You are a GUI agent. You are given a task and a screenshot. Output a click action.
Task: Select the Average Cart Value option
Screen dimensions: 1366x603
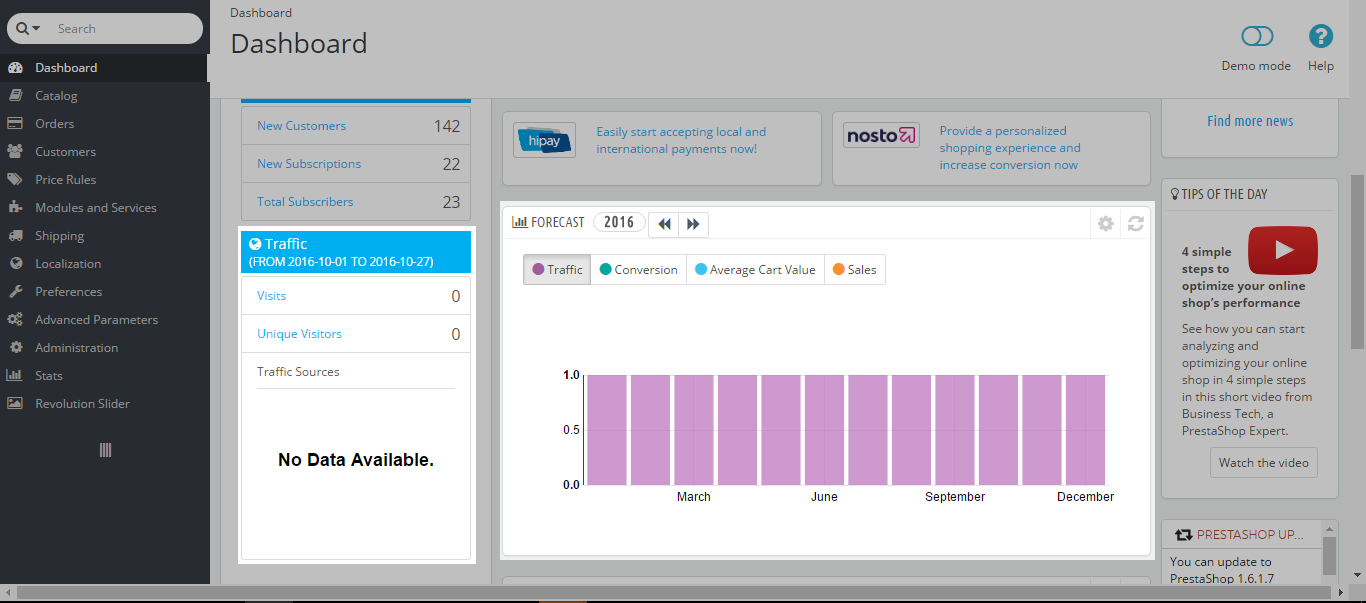click(x=755, y=269)
